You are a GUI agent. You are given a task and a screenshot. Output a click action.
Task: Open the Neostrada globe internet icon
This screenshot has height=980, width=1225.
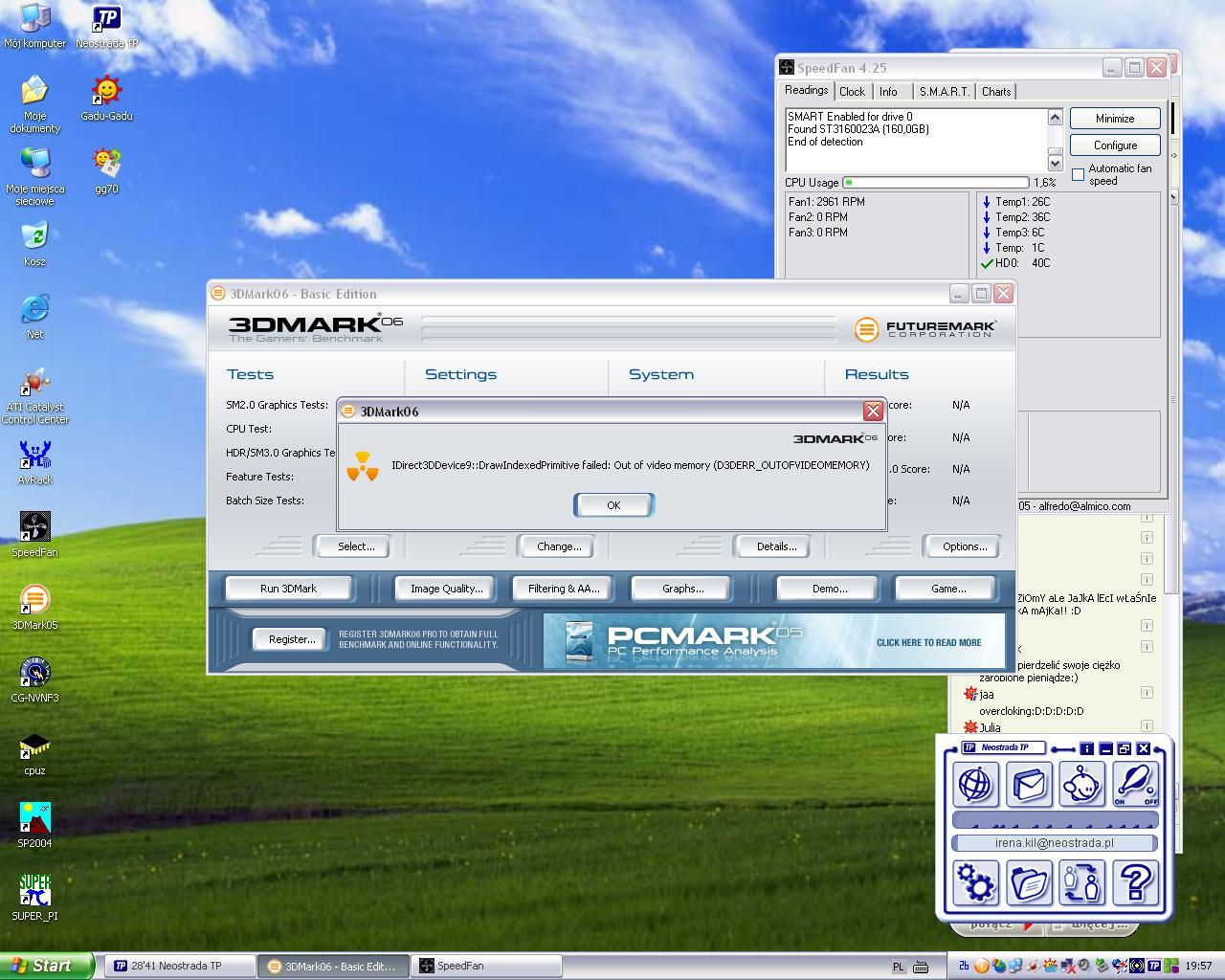coord(975,784)
